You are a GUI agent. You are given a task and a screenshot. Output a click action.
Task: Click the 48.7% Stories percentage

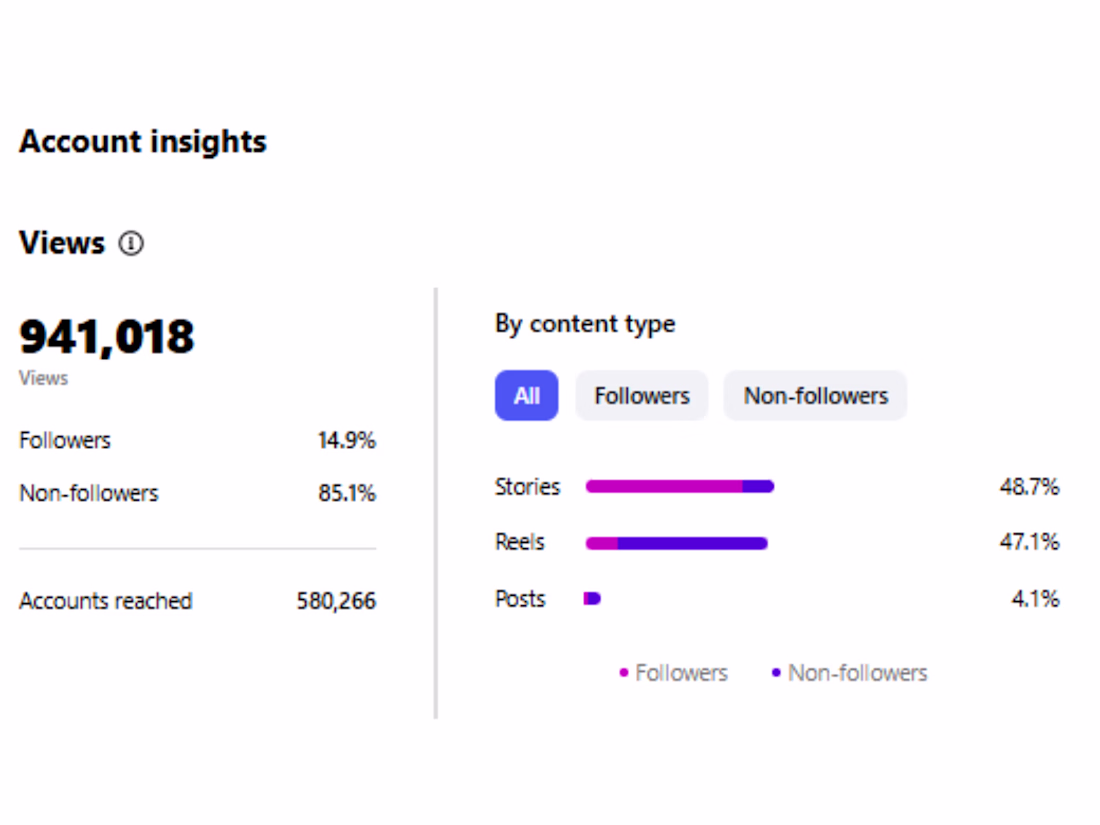click(1029, 487)
